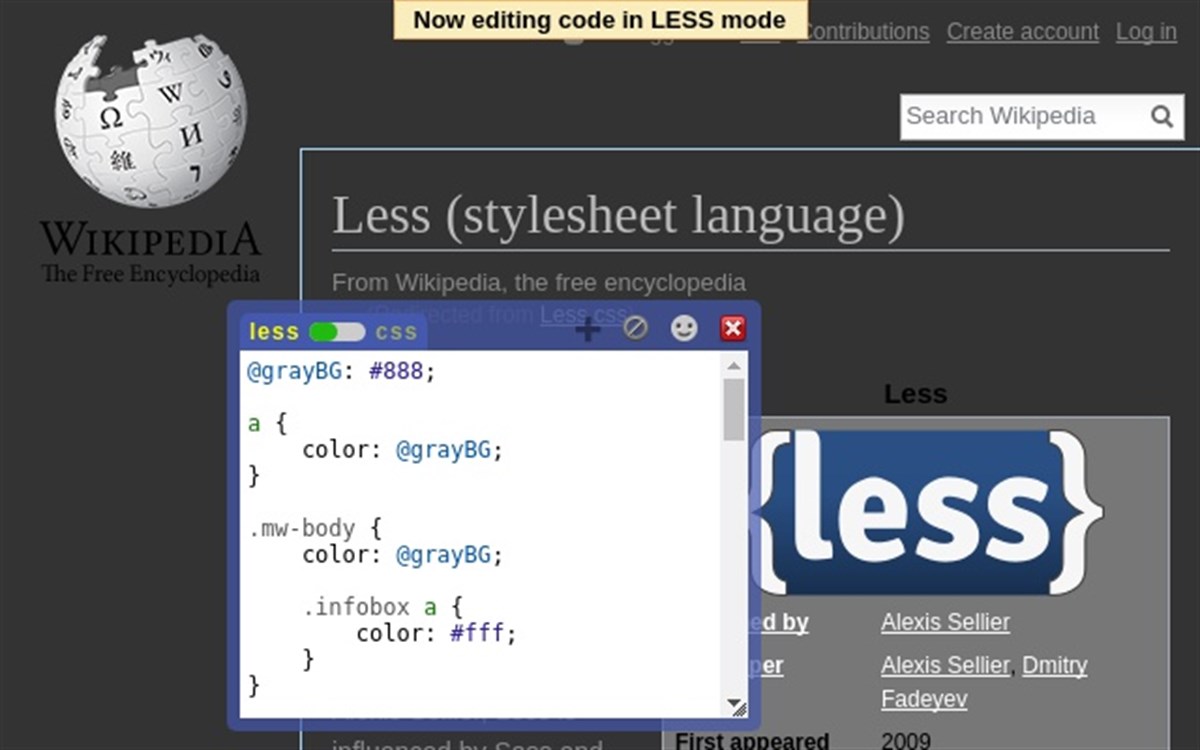Click the prohibition icon to disable styles
The image size is (1200, 750).
636,328
